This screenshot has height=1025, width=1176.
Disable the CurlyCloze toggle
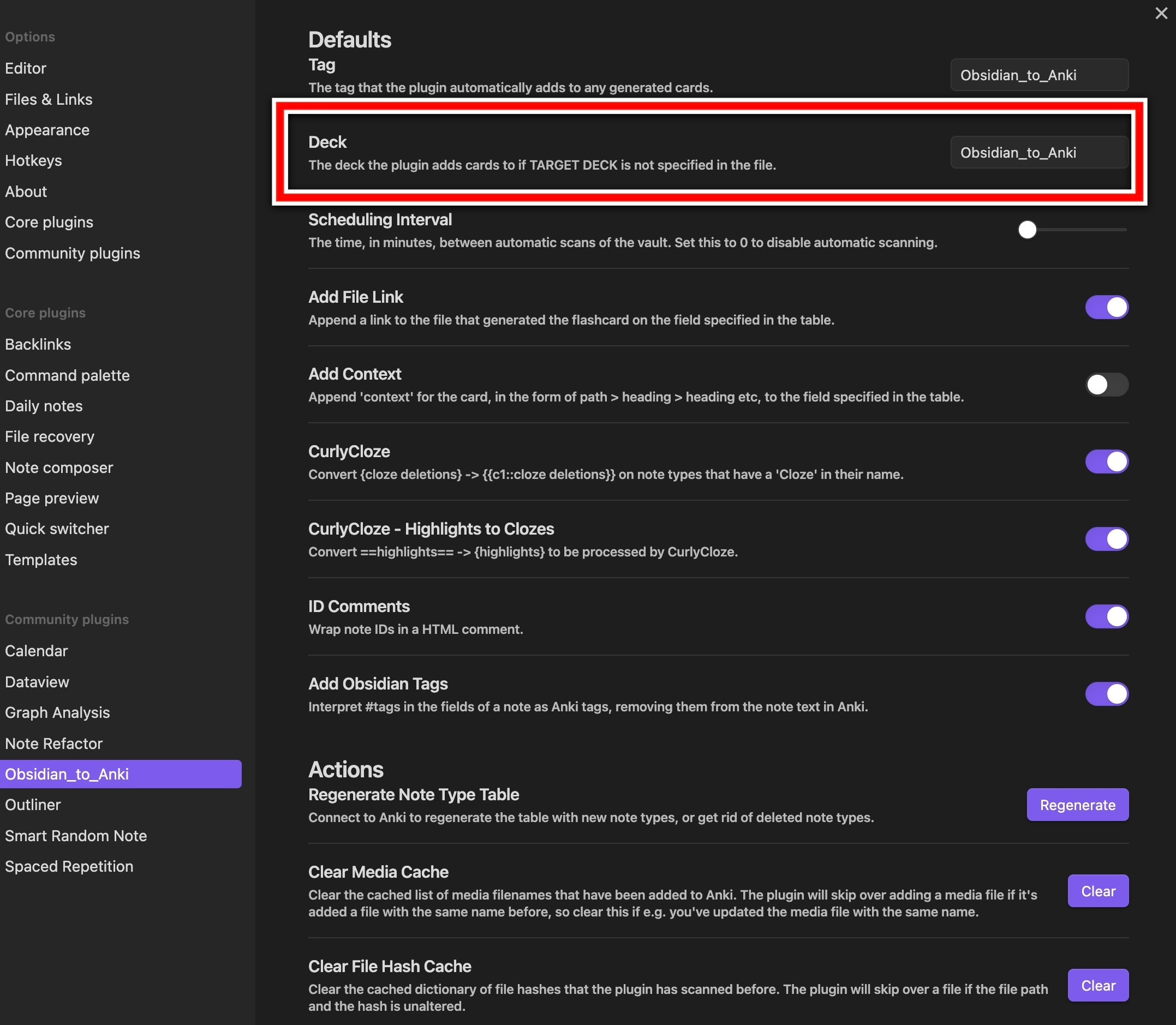1106,461
